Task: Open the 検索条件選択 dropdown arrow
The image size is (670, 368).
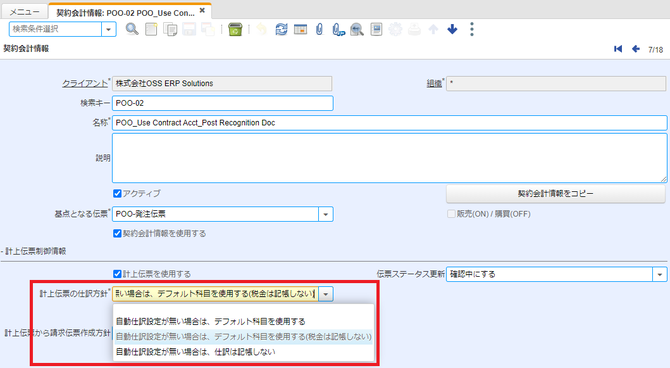Action: (109, 29)
